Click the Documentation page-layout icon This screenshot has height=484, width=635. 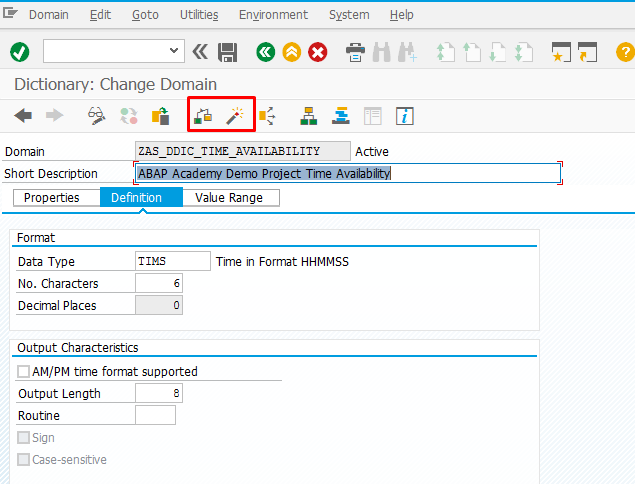point(373,116)
